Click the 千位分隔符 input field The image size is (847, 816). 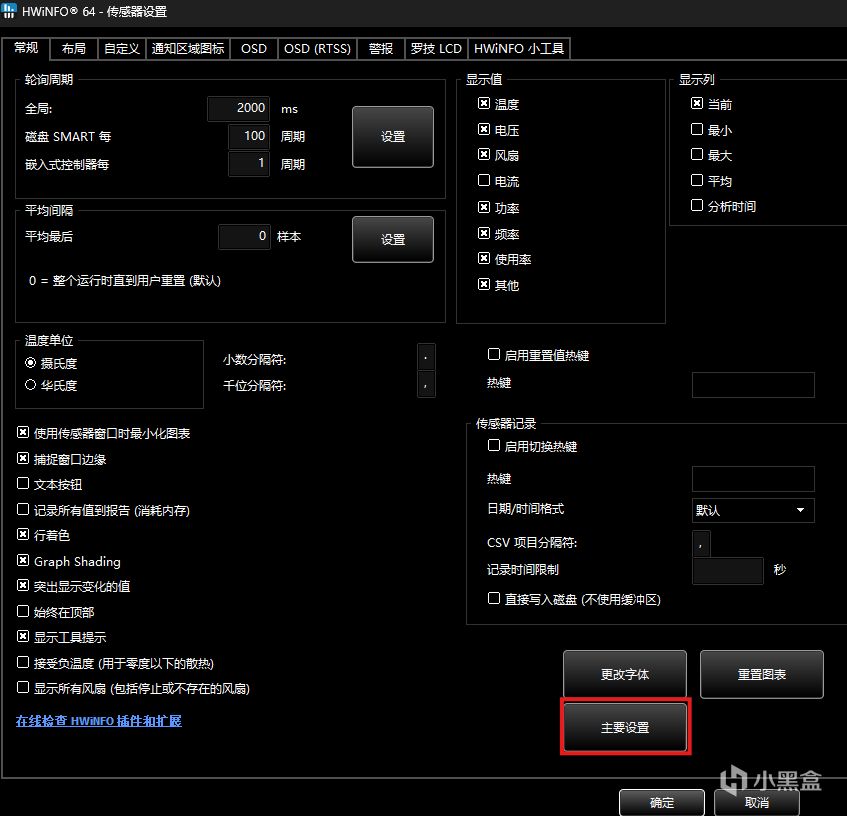[426, 385]
